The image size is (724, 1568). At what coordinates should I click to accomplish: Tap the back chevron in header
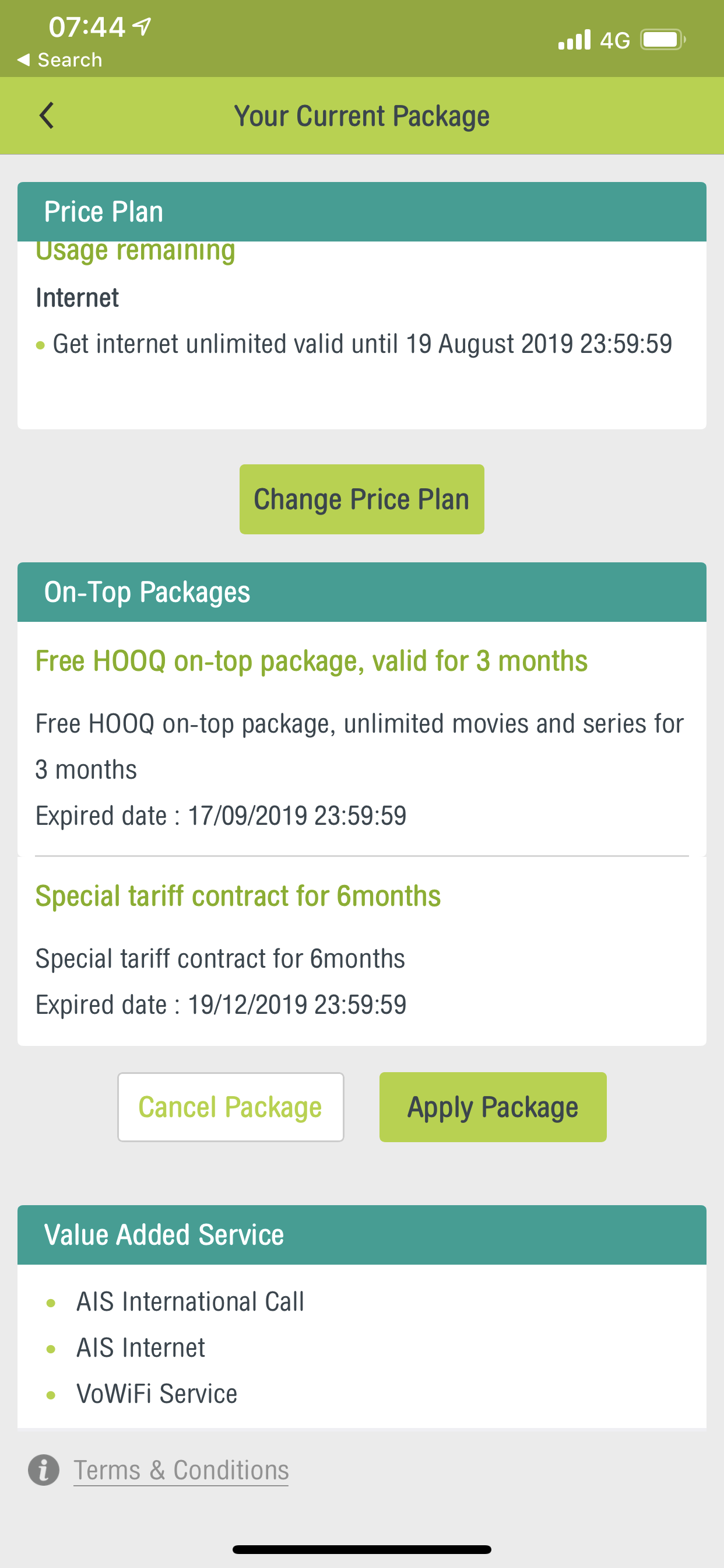(46, 116)
